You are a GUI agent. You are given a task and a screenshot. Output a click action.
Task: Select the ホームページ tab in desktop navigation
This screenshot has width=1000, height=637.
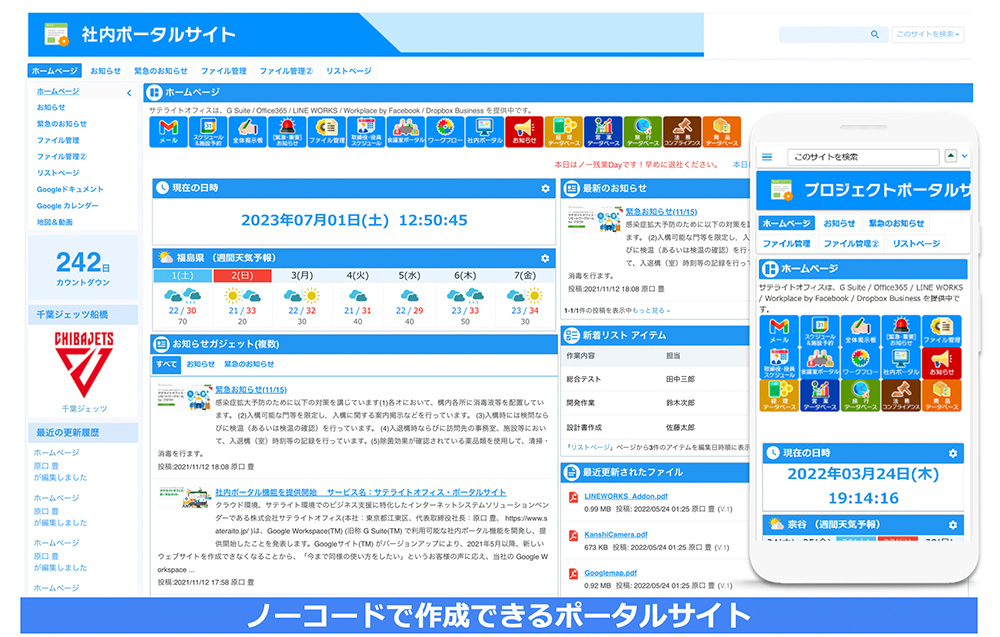[55, 71]
